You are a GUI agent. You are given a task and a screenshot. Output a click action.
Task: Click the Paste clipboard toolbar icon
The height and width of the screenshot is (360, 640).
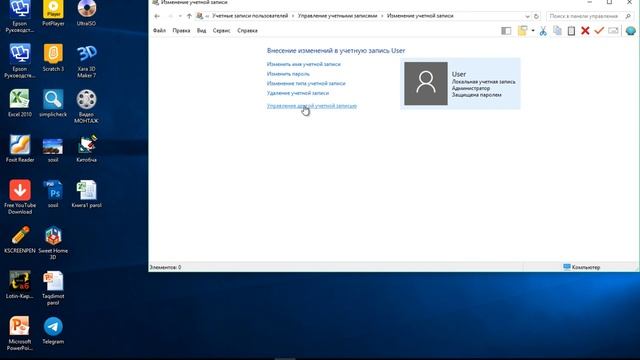point(571,31)
